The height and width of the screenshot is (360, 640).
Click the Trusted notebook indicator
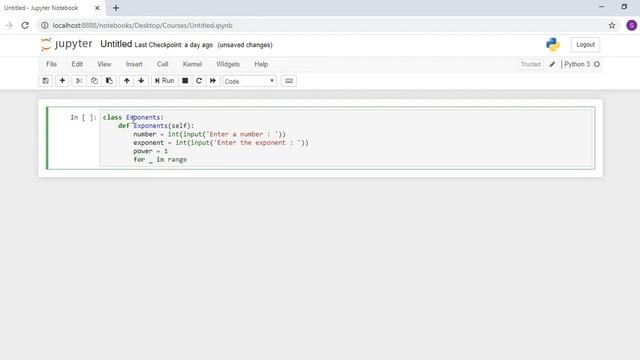[x=531, y=64]
